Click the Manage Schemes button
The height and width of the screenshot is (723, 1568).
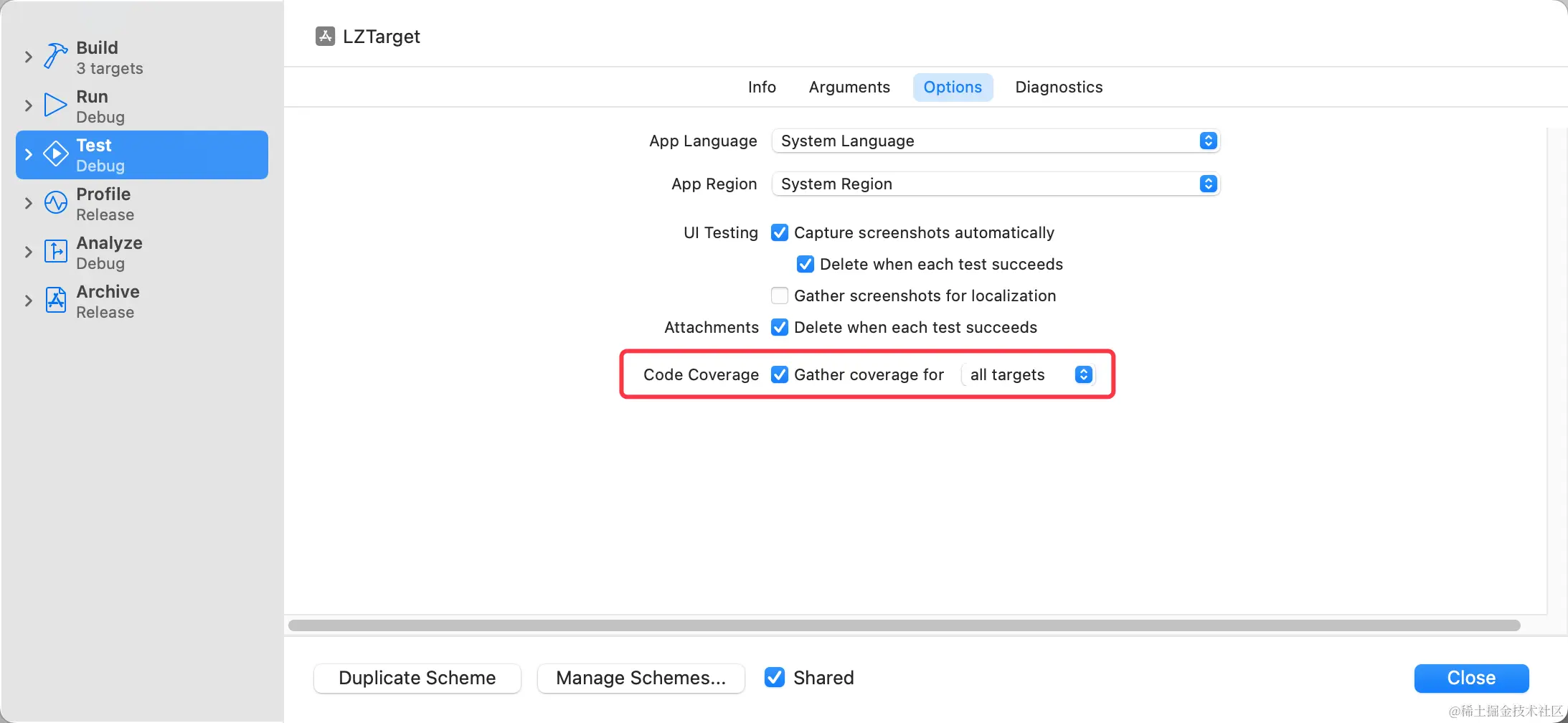tap(641, 678)
